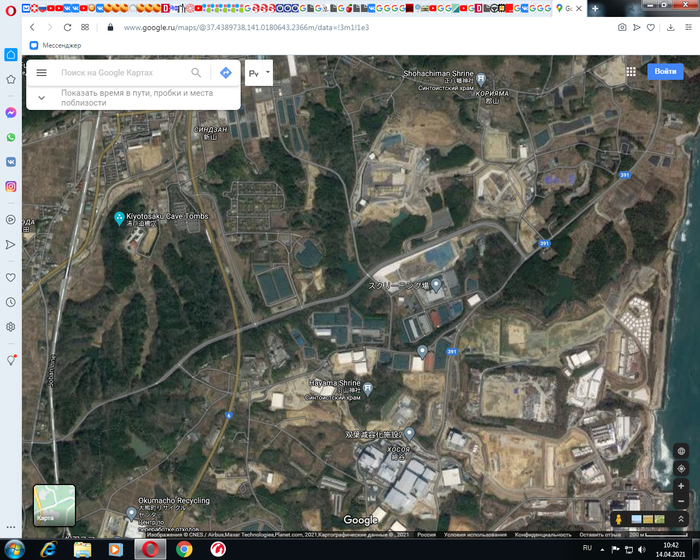Add page to bookmarks heart
The image size is (700, 560).
tap(651, 27)
